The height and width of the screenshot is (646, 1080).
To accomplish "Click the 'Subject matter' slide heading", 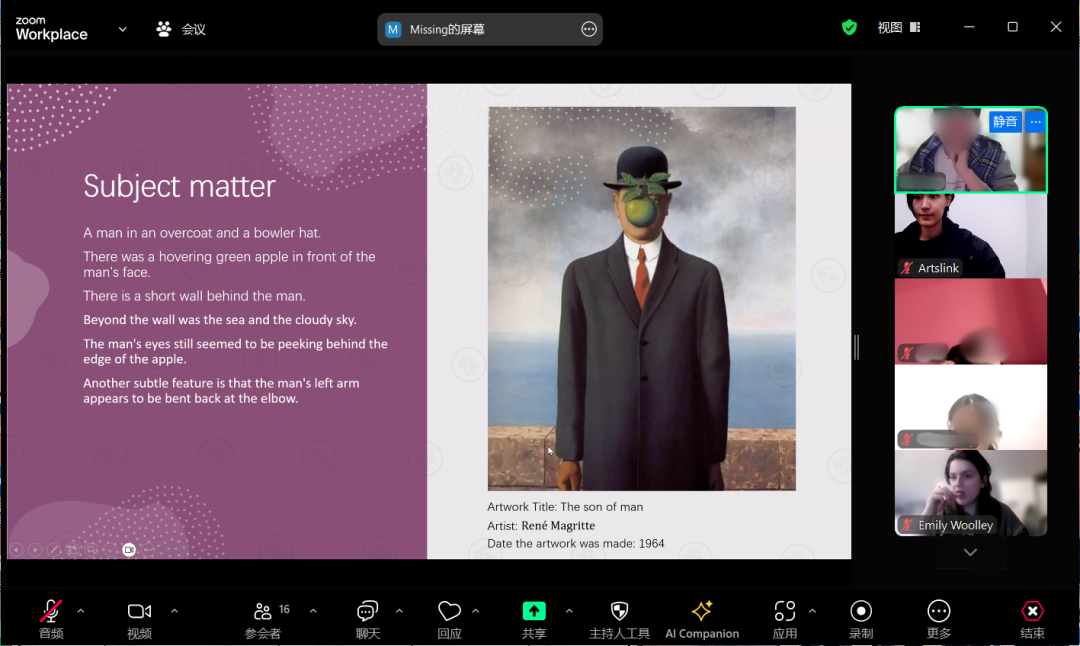I will (179, 186).
